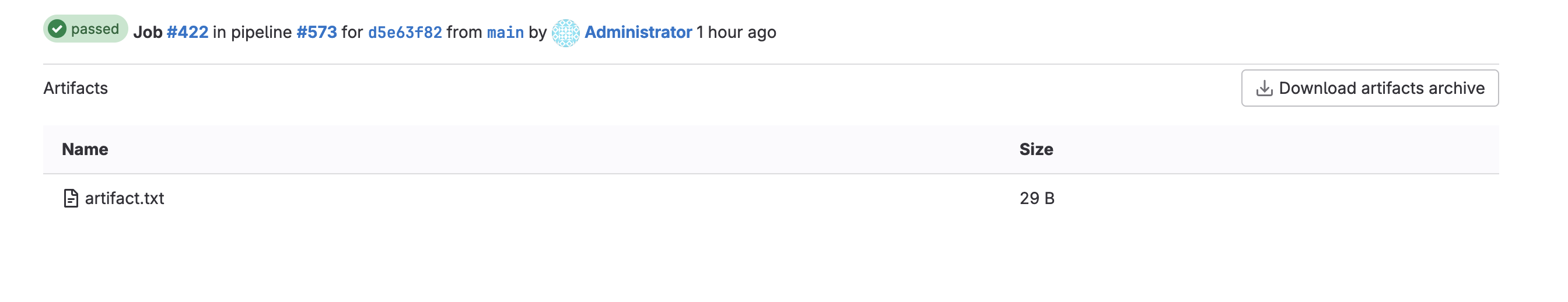Click the 'Download artifacts archive' button label

1381,88
